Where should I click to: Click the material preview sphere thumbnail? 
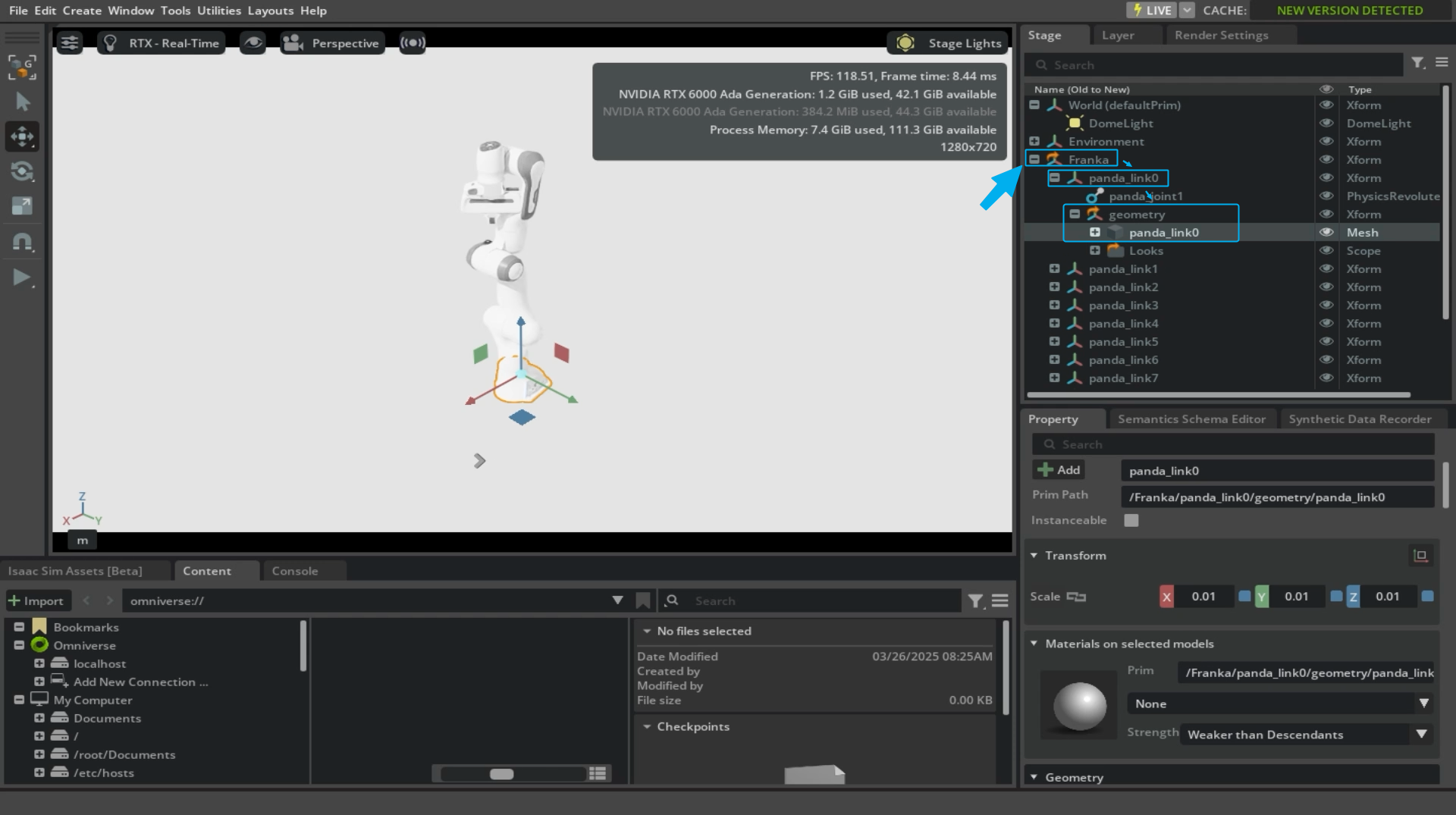1080,706
